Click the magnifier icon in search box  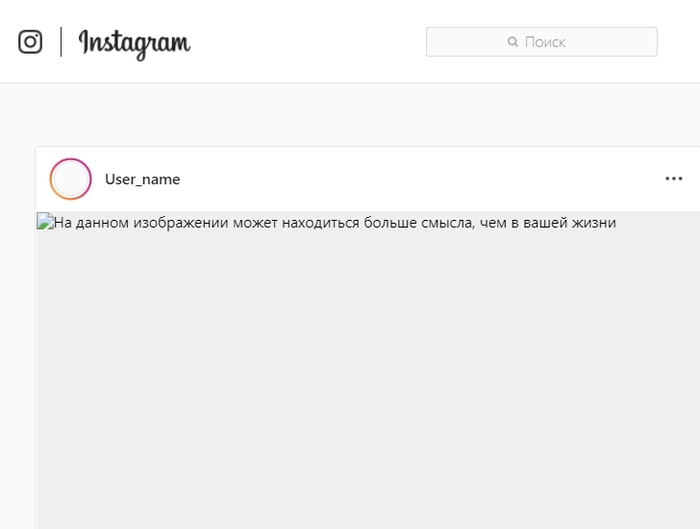[x=512, y=42]
